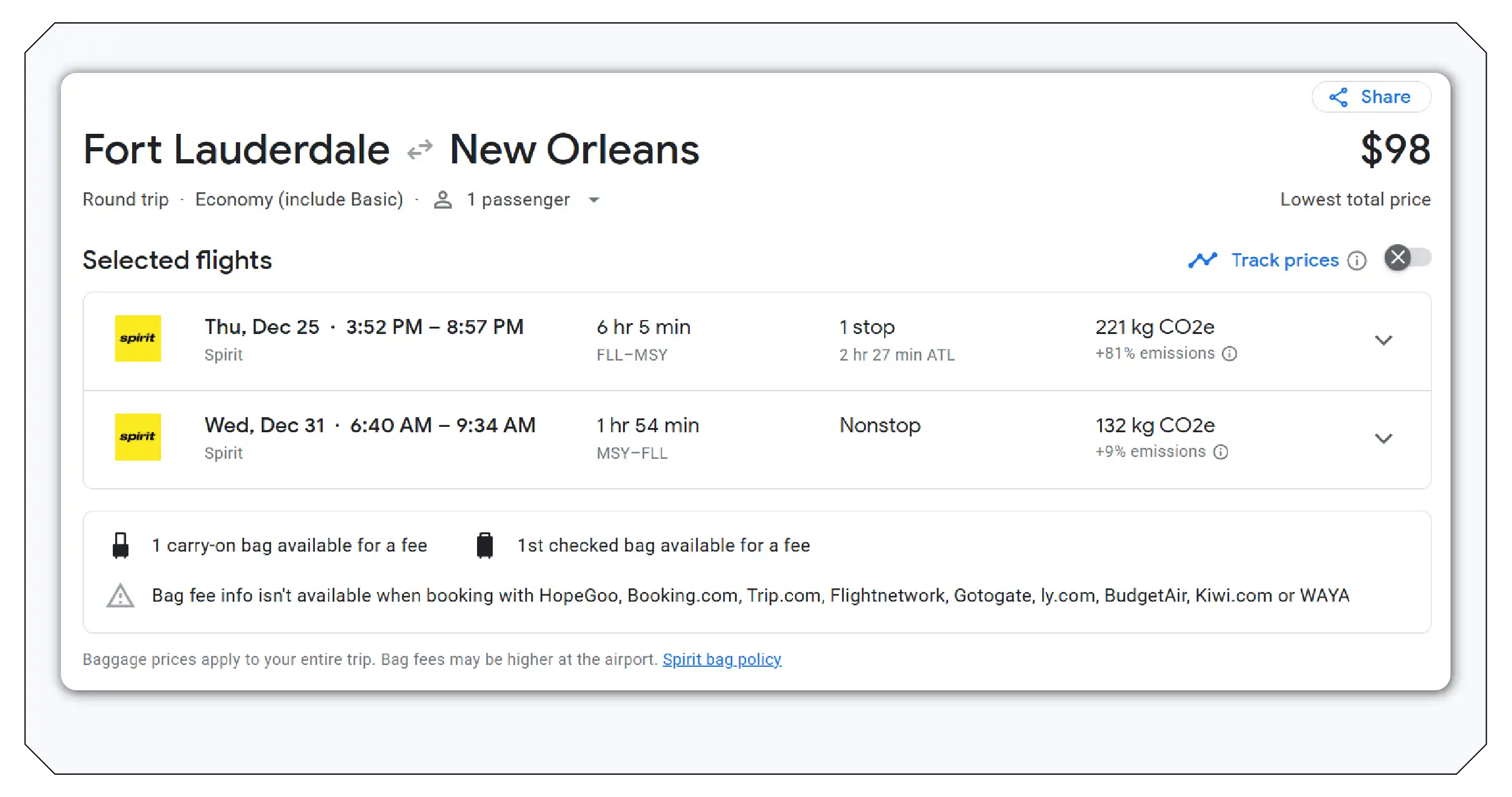Click the checked bag icon

484,544
